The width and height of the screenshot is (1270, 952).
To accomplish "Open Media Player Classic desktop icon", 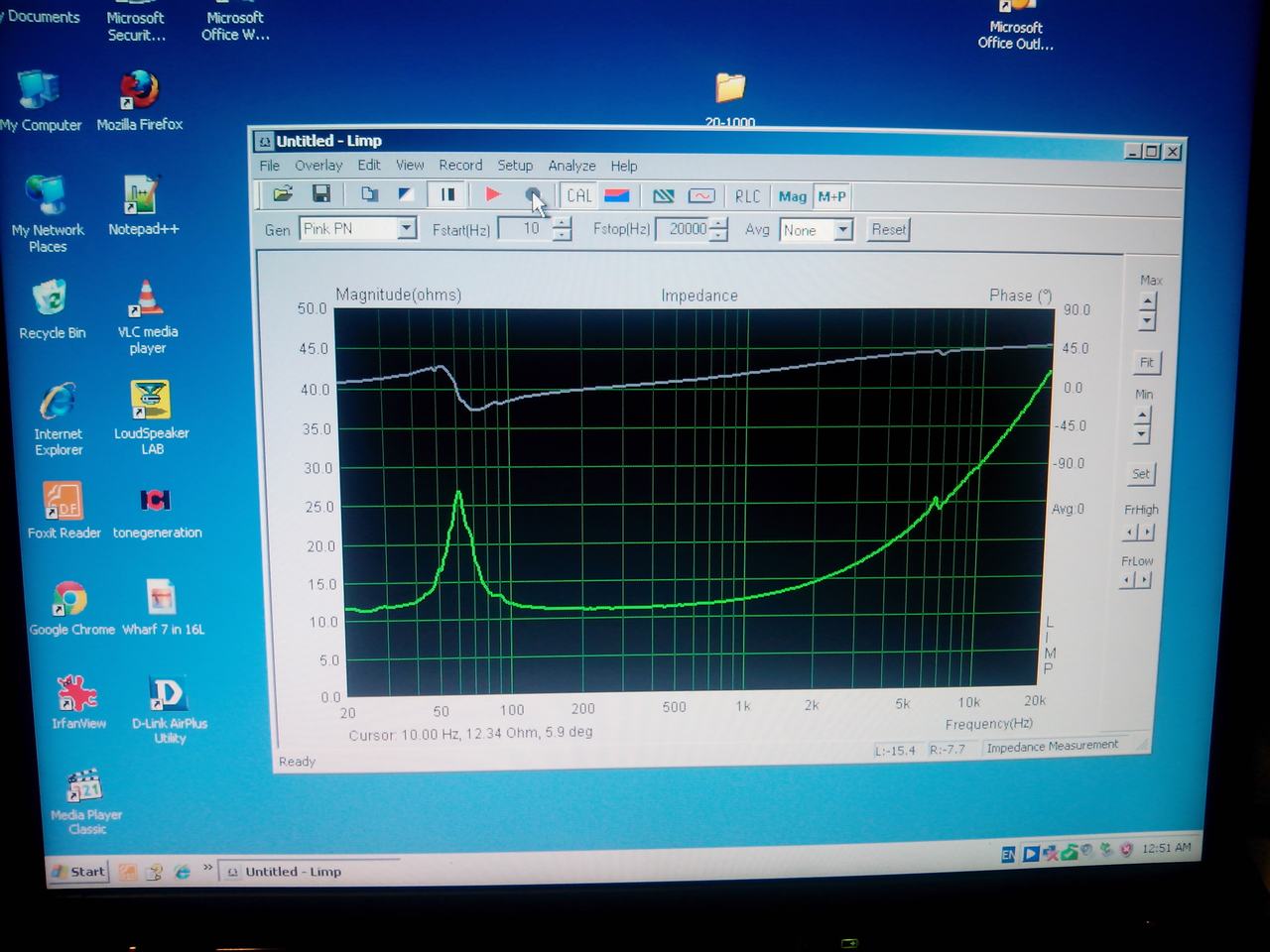I will click(85, 801).
